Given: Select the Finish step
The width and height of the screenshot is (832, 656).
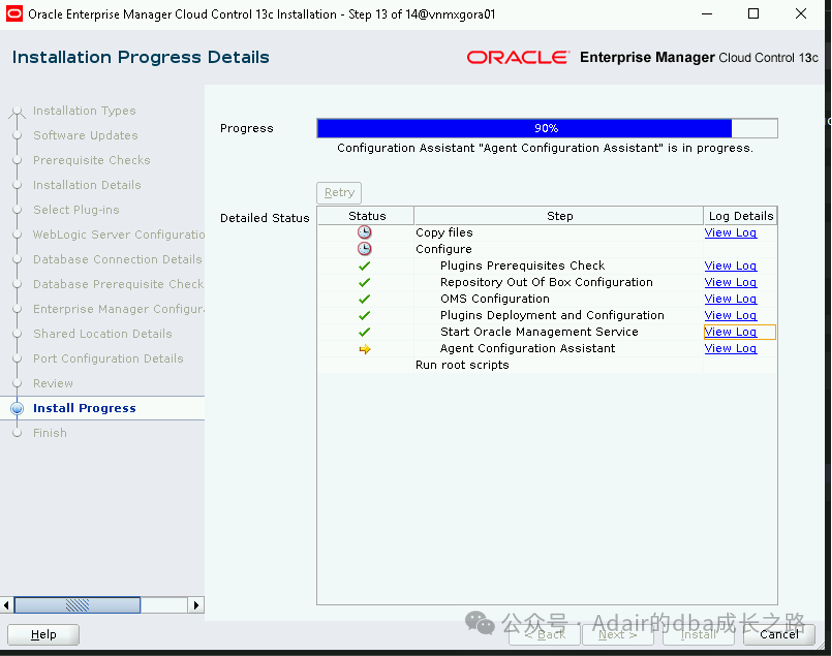Looking at the screenshot, I should tap(50, 433).
